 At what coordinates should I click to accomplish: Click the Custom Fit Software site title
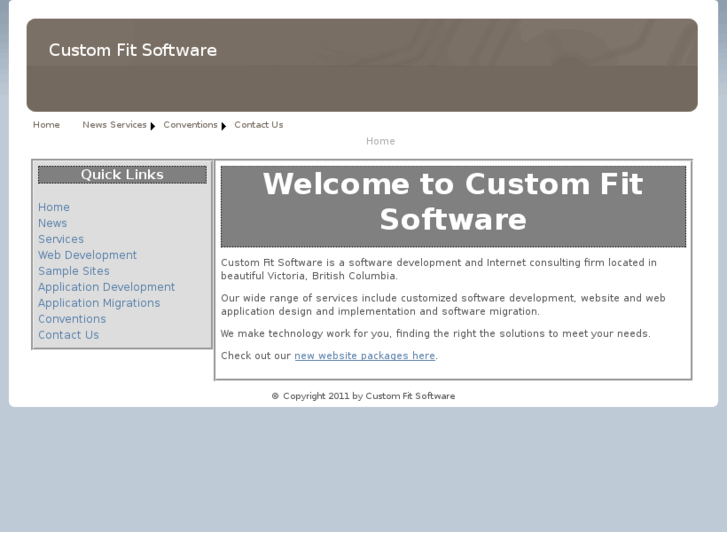[133, 50]
